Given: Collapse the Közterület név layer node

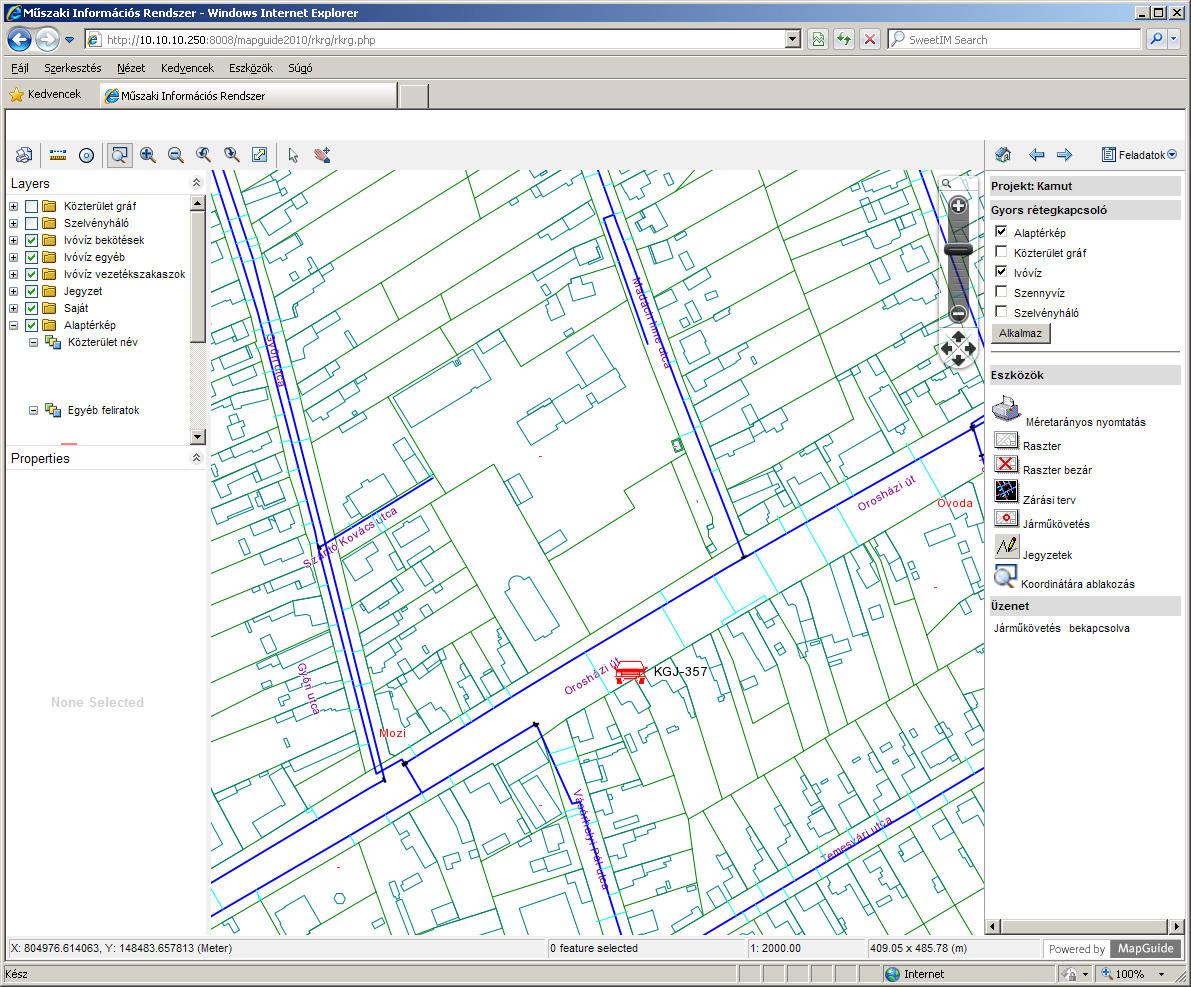Looking at the screenshot, I should coord(33,343).
